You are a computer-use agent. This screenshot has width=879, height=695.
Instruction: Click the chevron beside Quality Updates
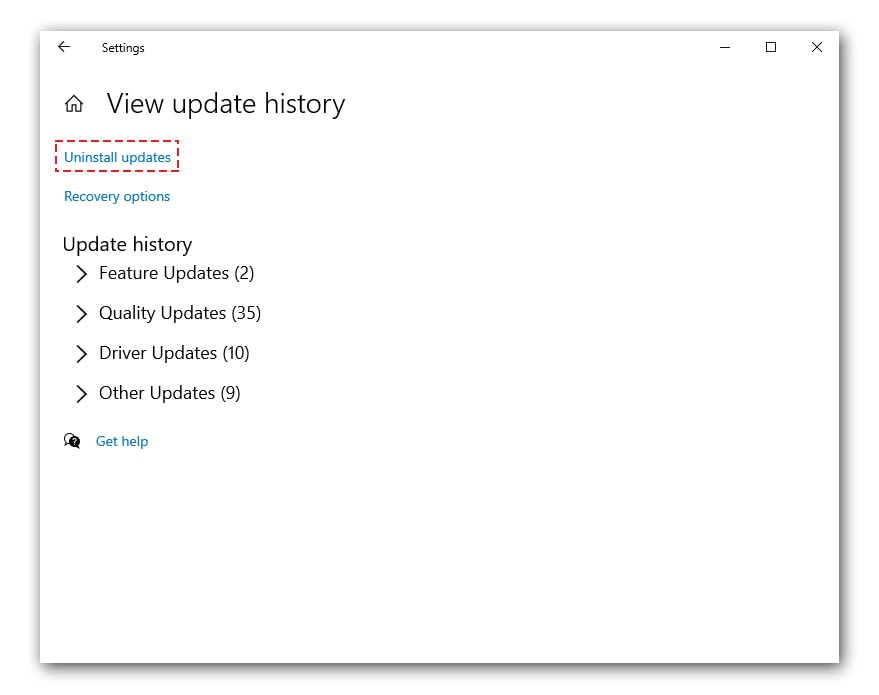[81, 313]
